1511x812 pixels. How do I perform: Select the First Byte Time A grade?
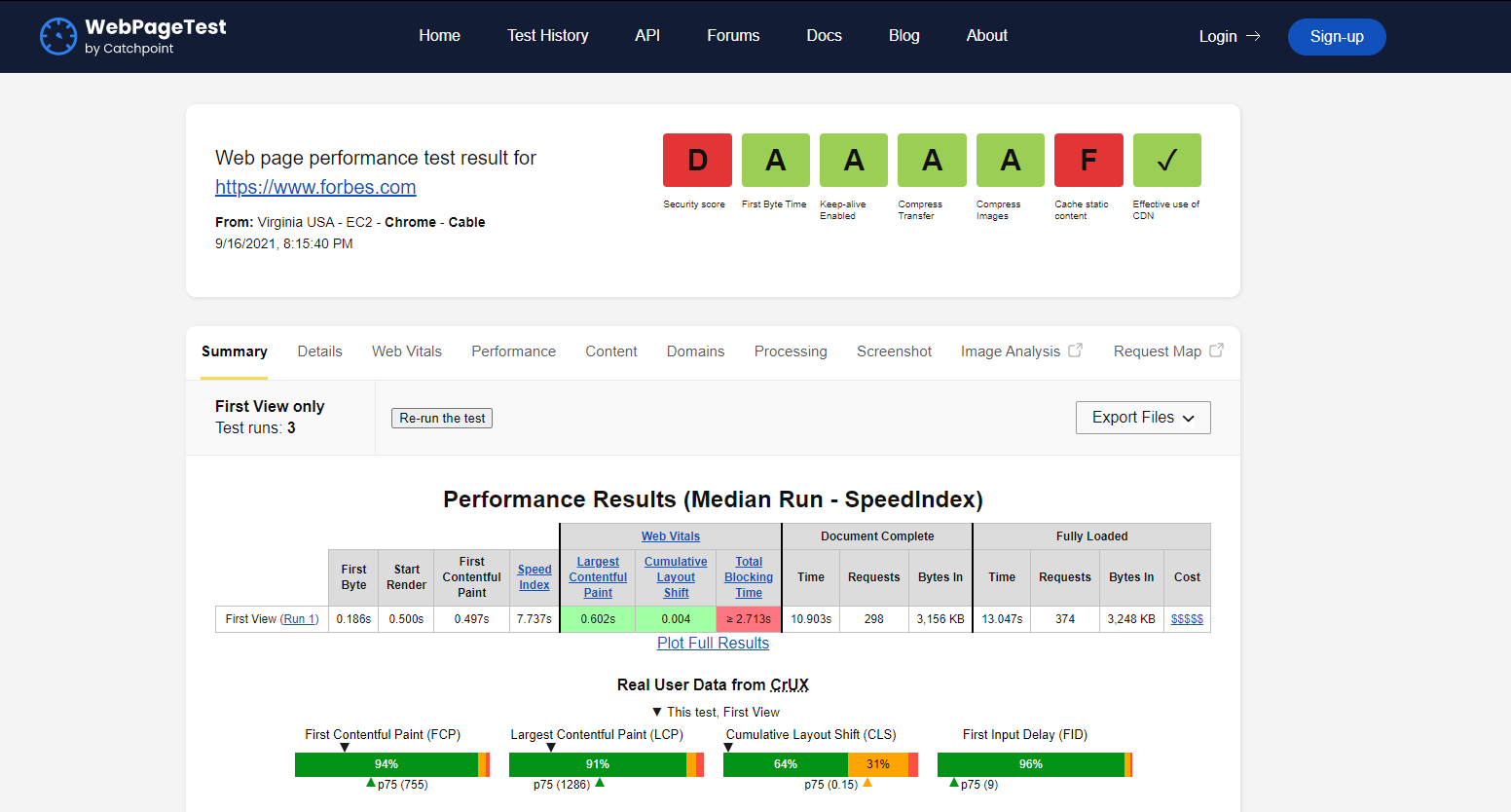(776, 160)
